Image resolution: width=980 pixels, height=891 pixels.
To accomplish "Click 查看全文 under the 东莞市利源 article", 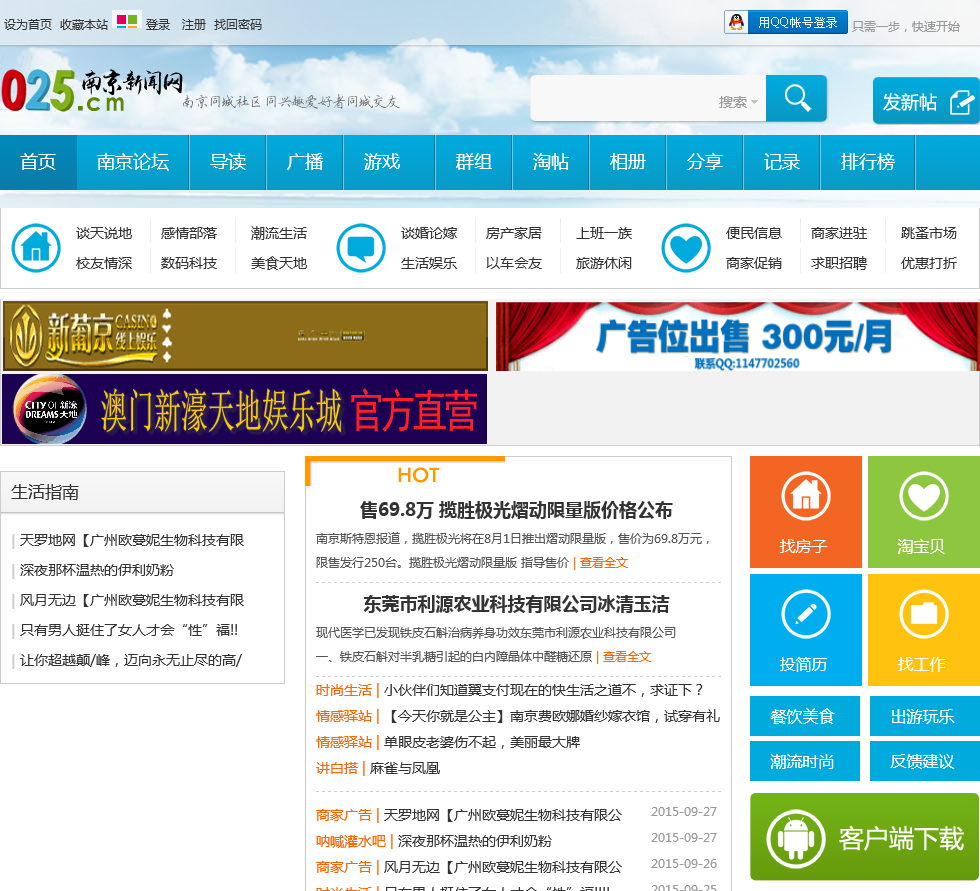I will (x=627, y=657).
